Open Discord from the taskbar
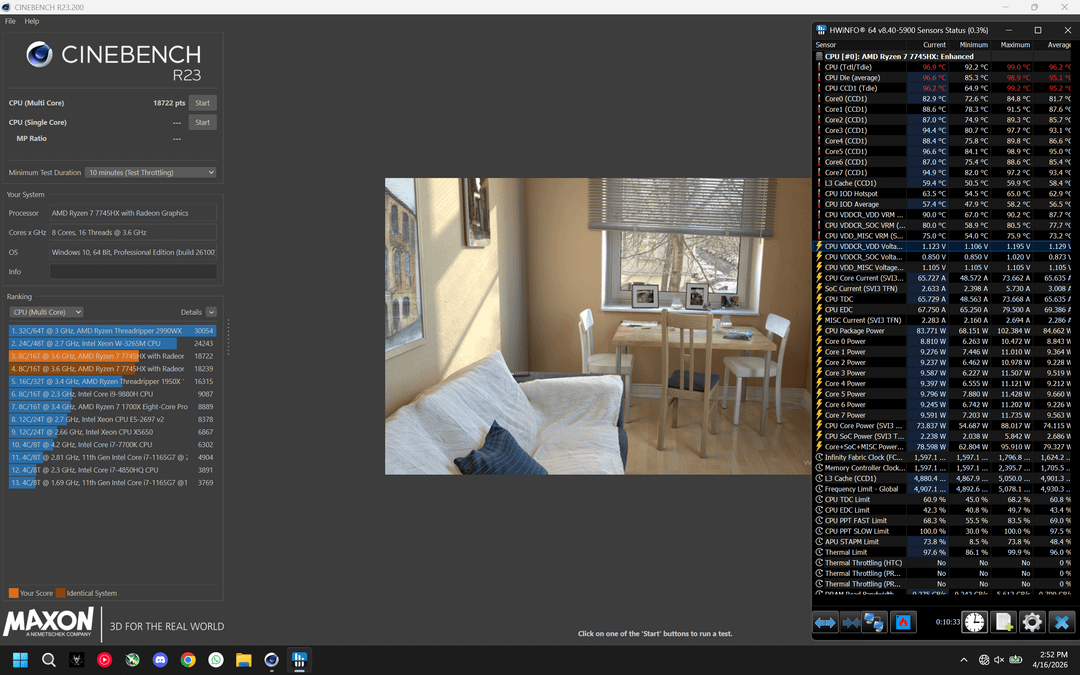Image resolution: width=1080 pixels, height=675 pixels. click(x=160, y=660)
